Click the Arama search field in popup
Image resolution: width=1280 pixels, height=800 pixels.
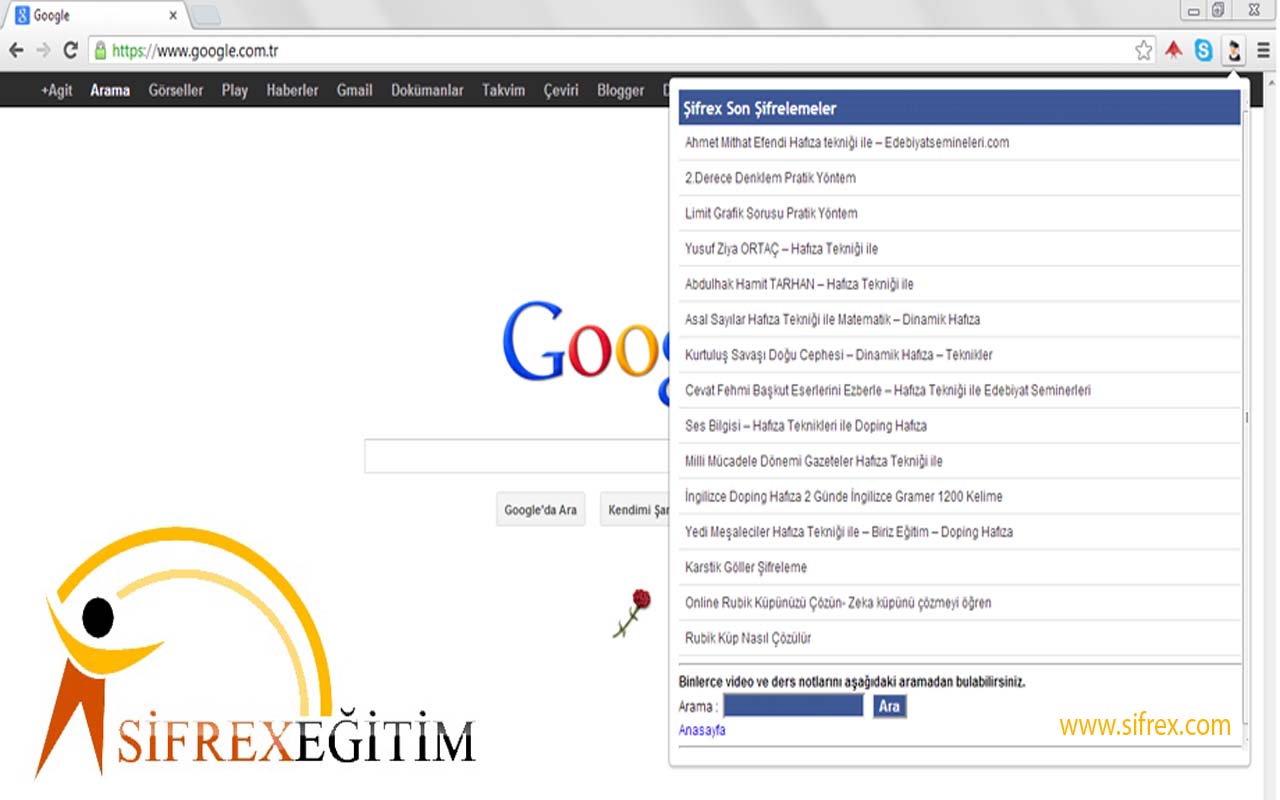pyautogui.click(x=793, y=706)
